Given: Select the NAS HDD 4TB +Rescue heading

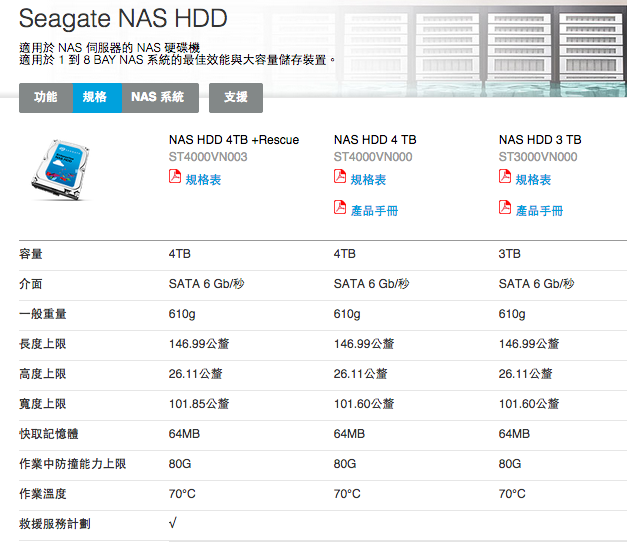Looking at the screenshot, I should [234, 140].
